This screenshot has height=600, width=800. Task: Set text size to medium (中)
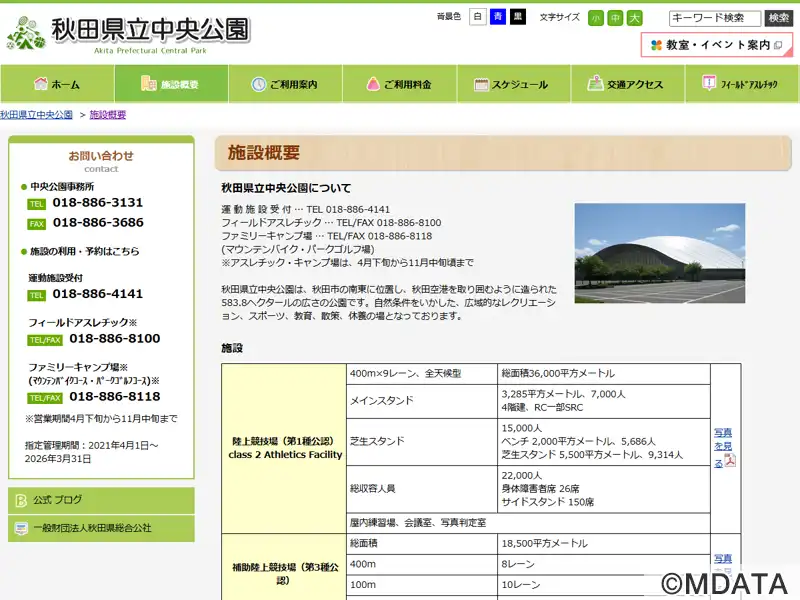tap(615, 18)
